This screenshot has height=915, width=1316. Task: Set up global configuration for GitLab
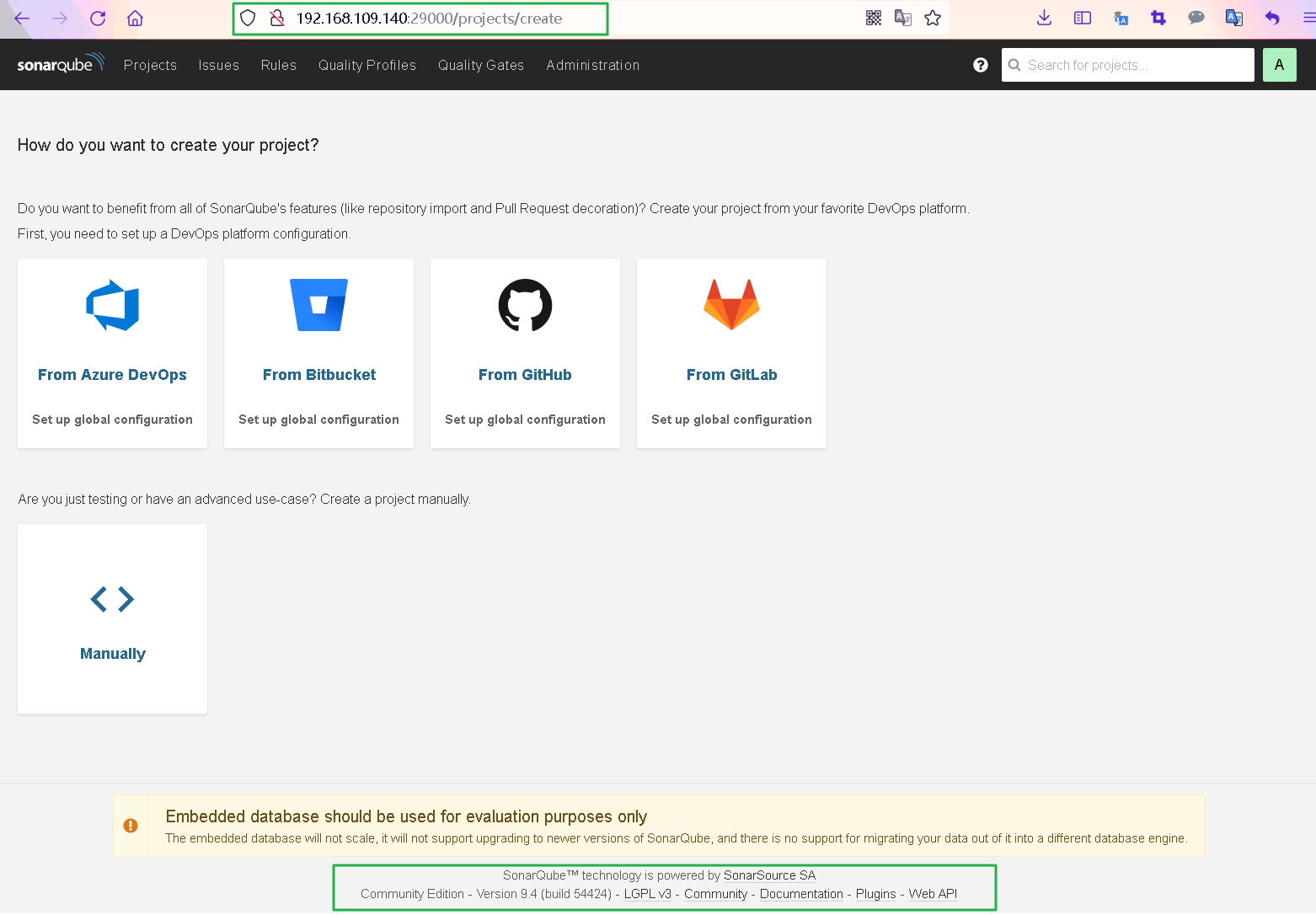(731, 420)
